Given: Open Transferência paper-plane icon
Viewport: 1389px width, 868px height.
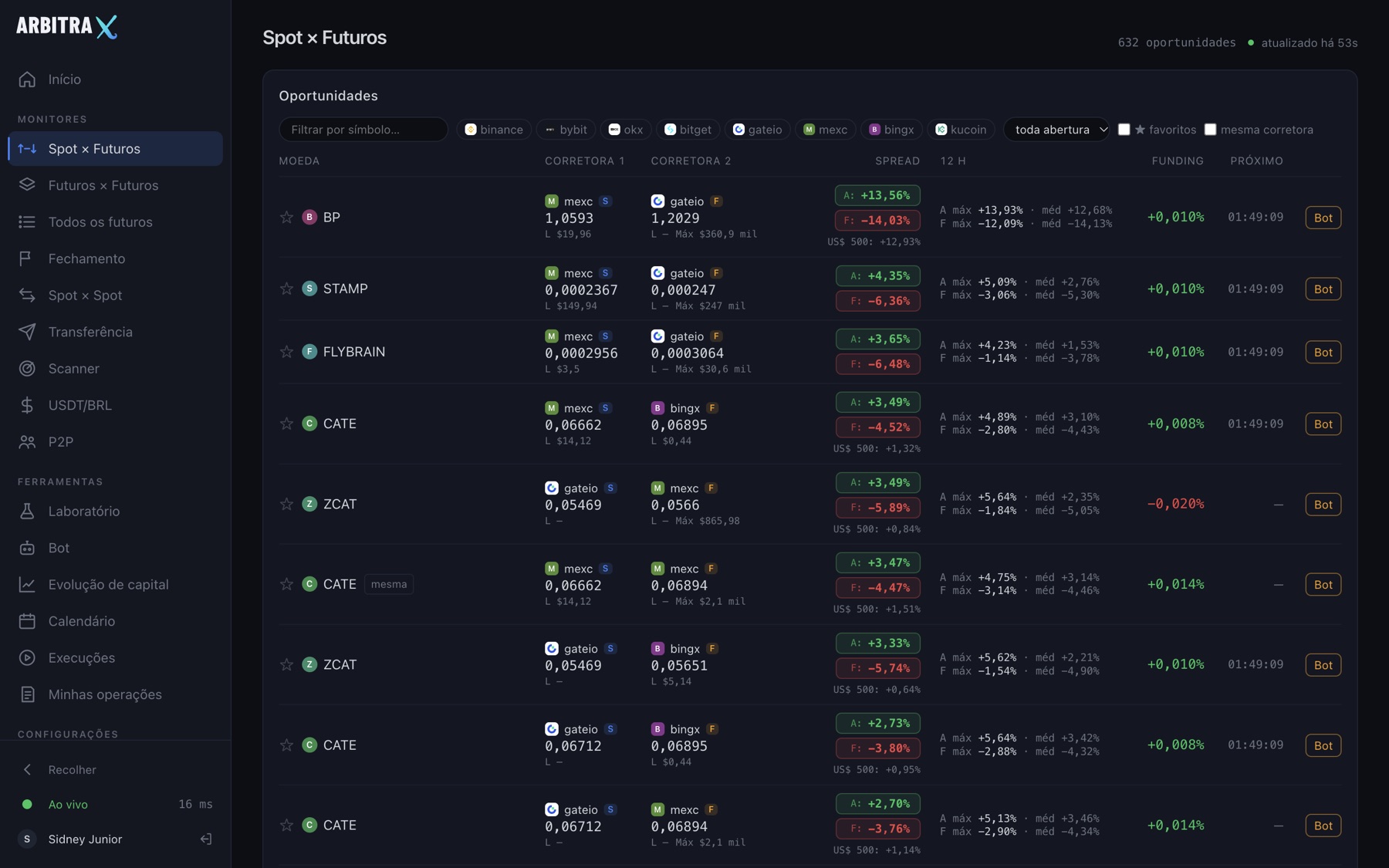Looking at the screenshot, I should [x=27, y=332].
